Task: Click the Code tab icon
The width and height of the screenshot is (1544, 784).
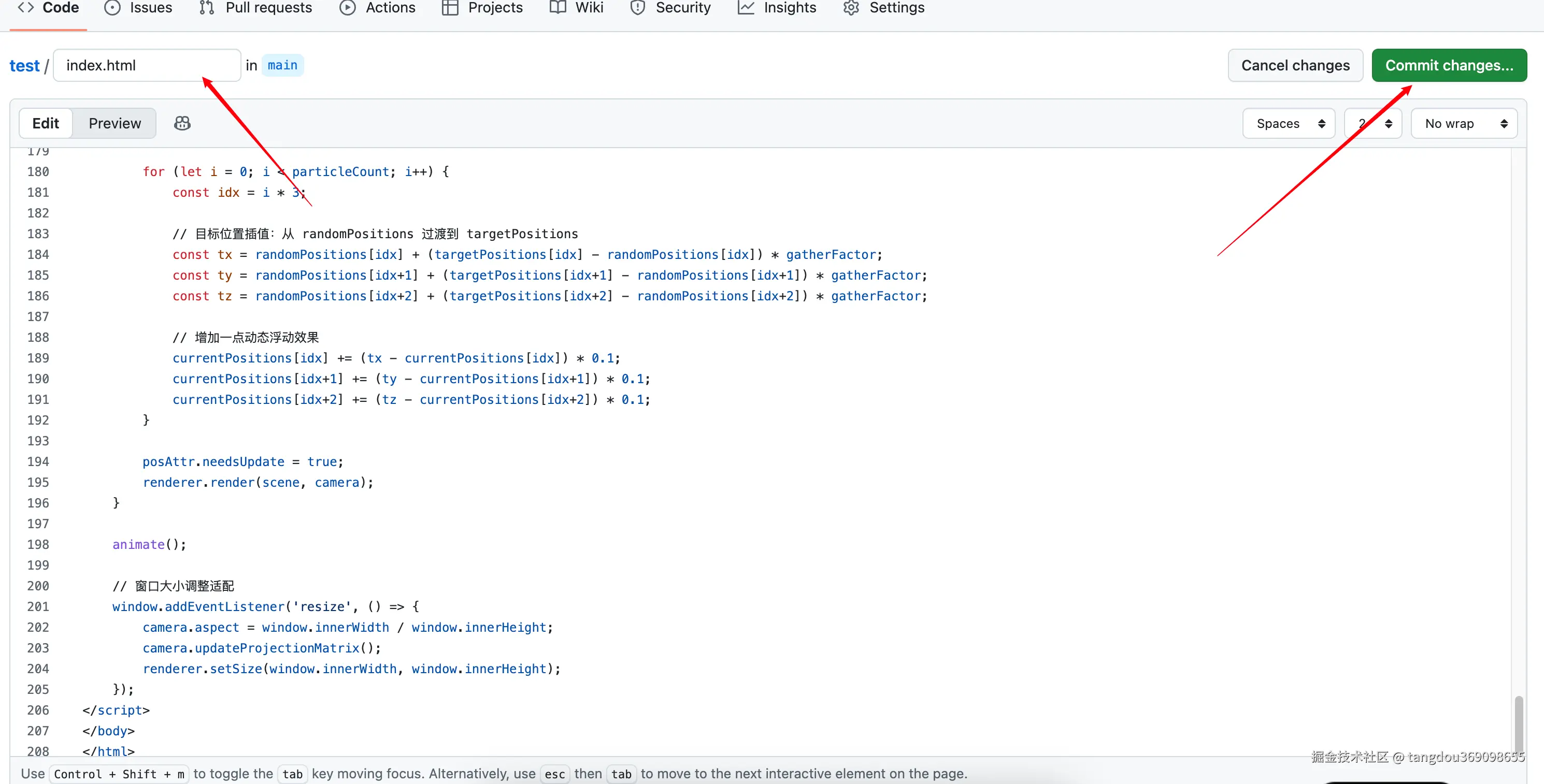Action: [x=26, y=8]
